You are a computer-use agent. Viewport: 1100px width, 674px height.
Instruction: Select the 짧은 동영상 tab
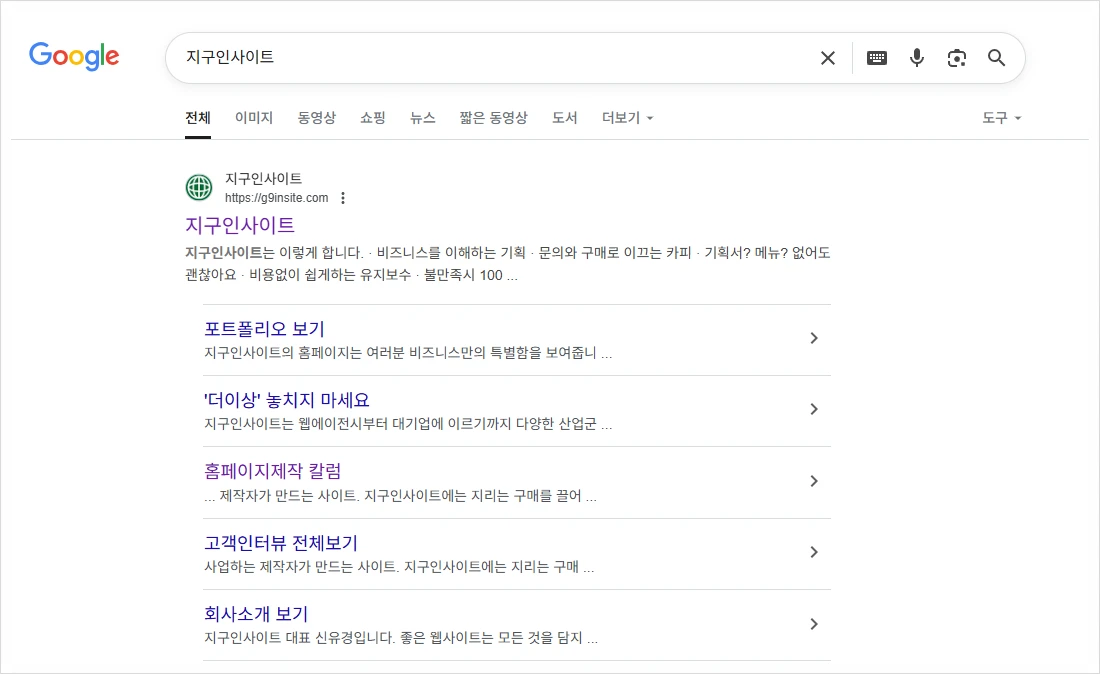point(493,118)
